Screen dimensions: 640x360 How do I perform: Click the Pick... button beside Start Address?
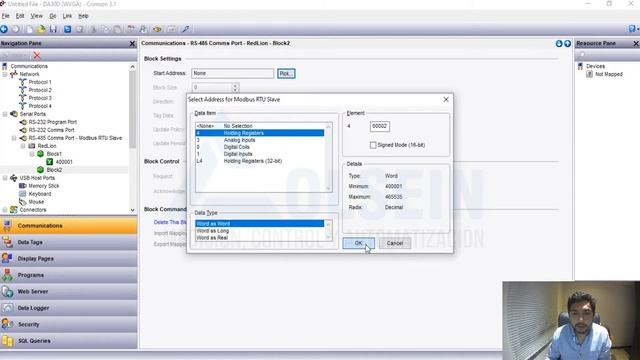click(x=286, y=73)
